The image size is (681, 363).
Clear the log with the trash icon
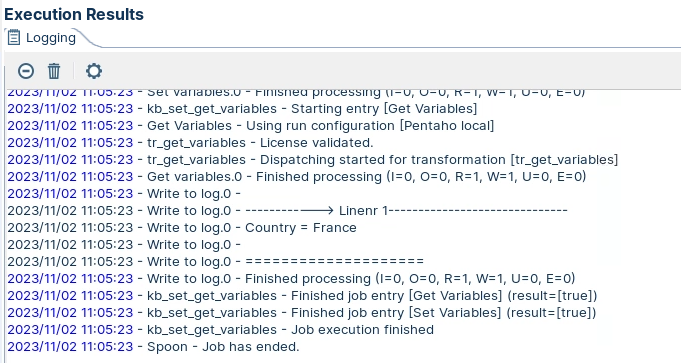[x=54, y=71]
